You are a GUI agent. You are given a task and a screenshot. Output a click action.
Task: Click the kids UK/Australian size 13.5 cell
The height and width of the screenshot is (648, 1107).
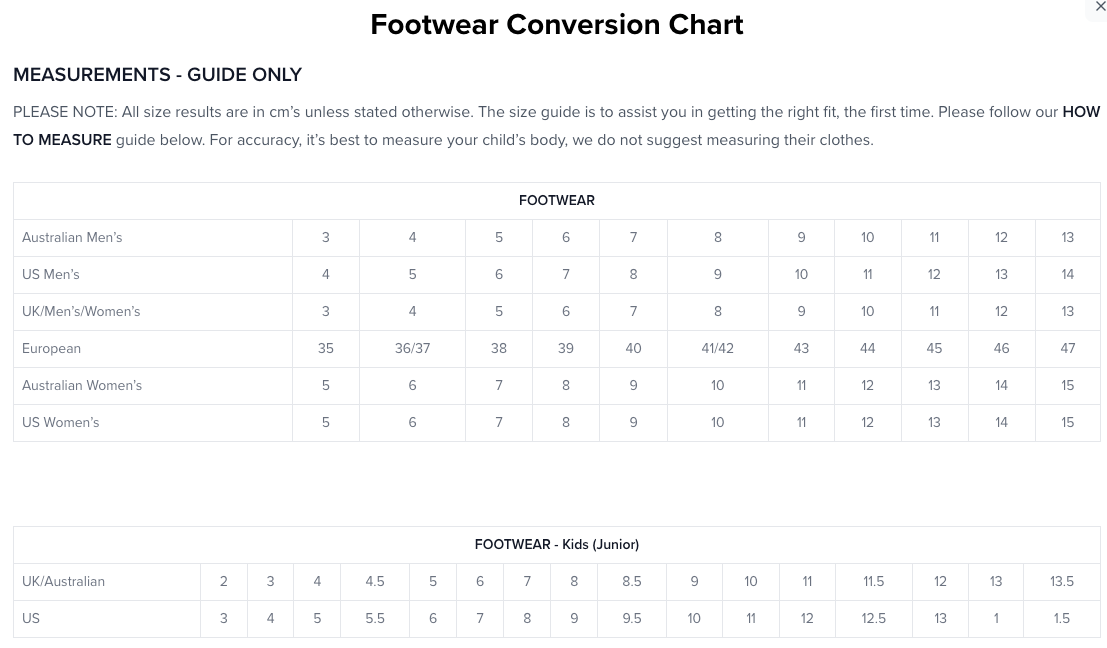1061,582
